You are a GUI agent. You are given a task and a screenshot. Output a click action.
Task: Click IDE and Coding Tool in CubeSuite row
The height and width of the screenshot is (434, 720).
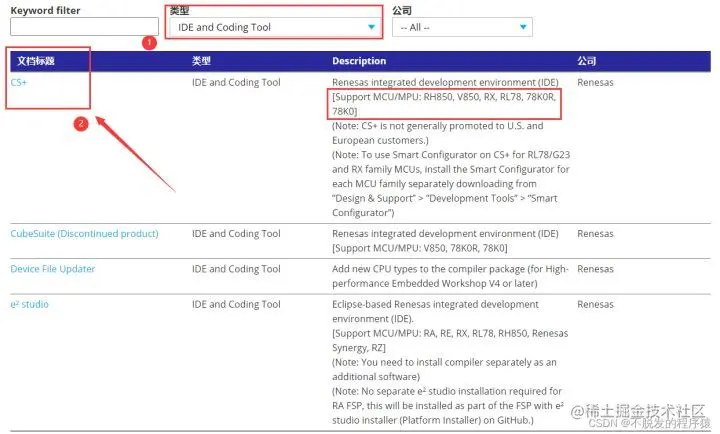pos(236,233)
